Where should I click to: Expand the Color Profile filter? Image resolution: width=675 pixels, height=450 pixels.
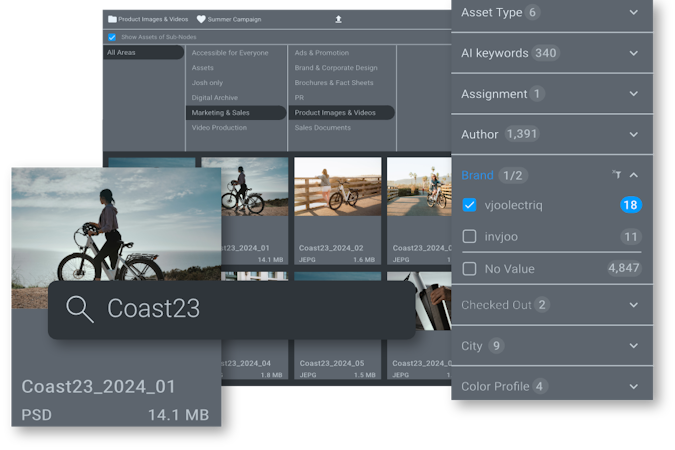tap(633, 386)
